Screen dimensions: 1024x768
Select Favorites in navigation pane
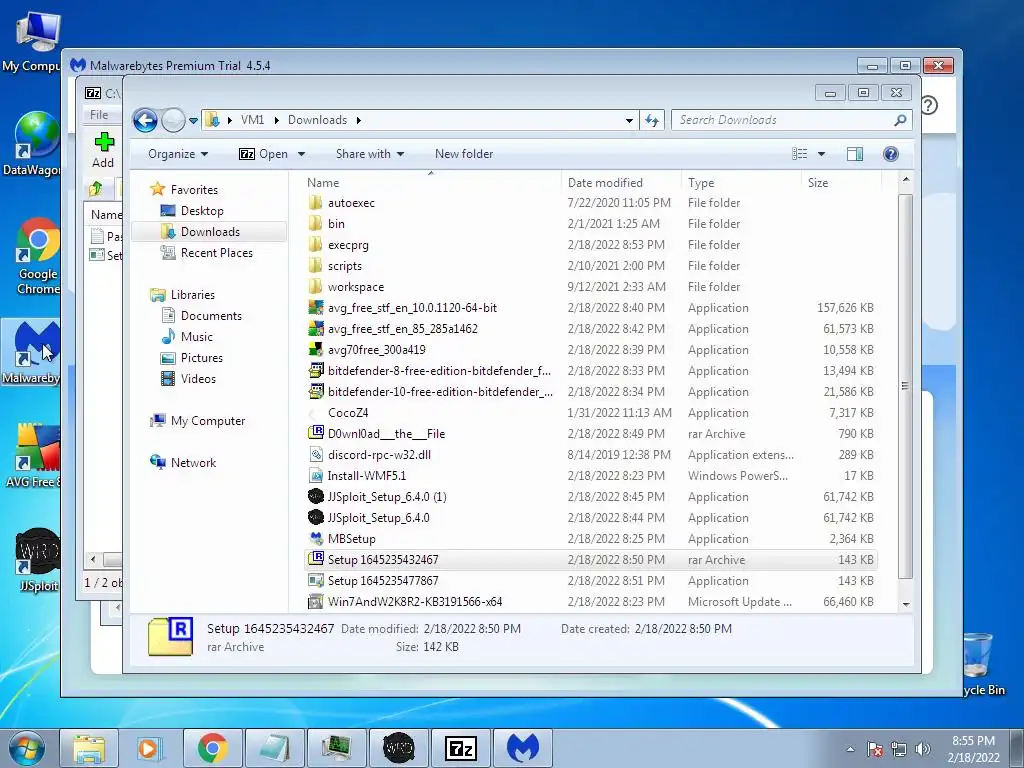[194, 189]
